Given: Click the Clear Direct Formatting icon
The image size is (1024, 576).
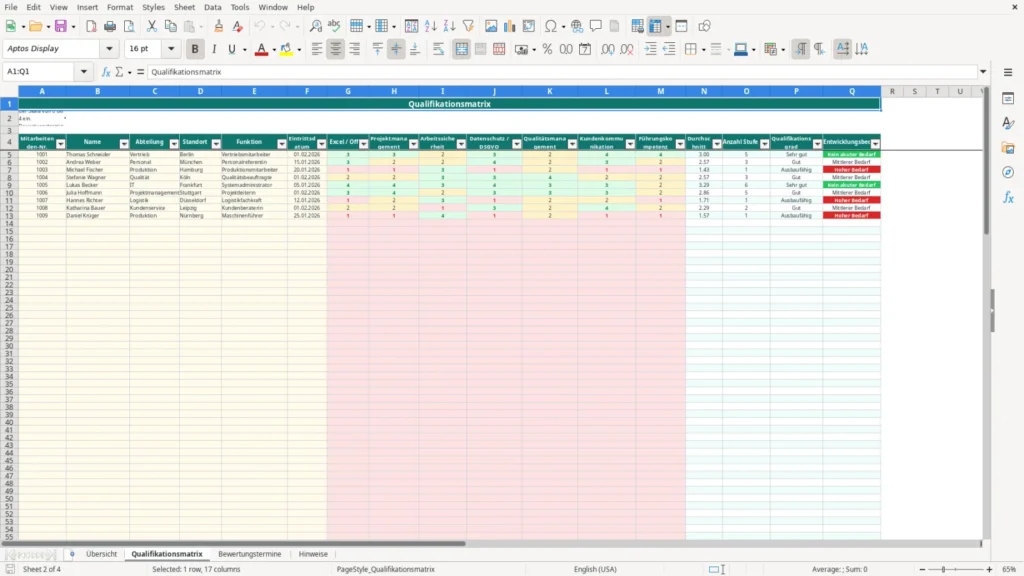Looking at the screenshot, I should point(238,26).
